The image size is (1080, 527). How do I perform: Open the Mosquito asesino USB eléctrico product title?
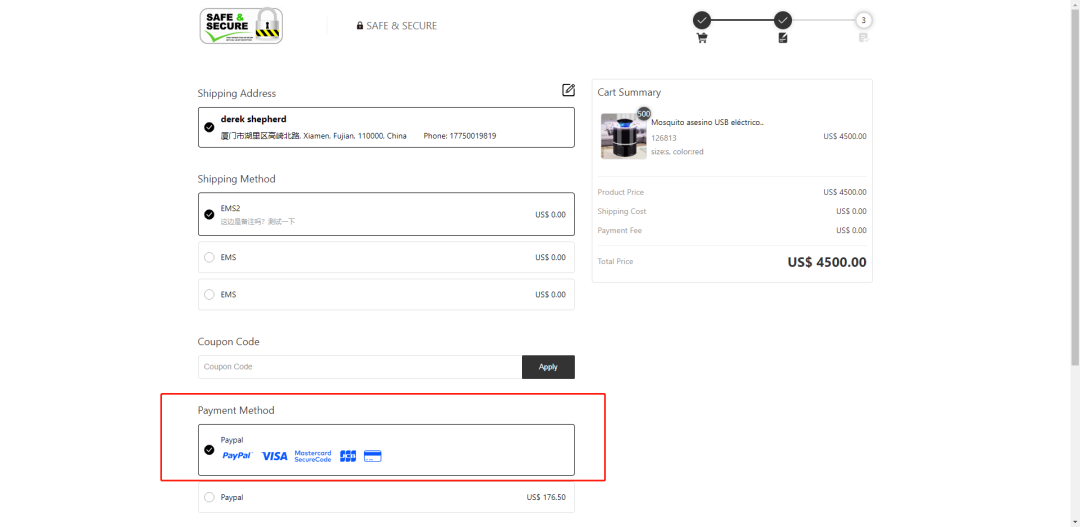pos(707,122)
